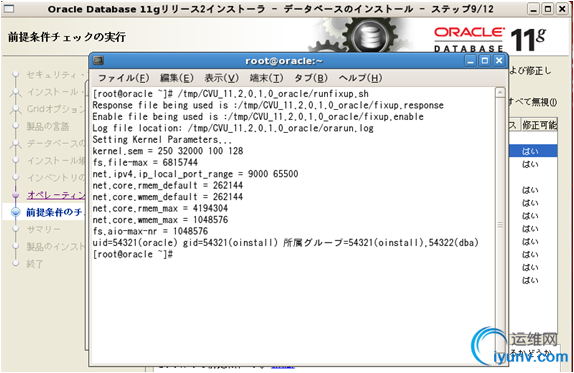574x373 pixels.
Task: Click the runfixup.sh command line
Action: (x=231, y=94)
